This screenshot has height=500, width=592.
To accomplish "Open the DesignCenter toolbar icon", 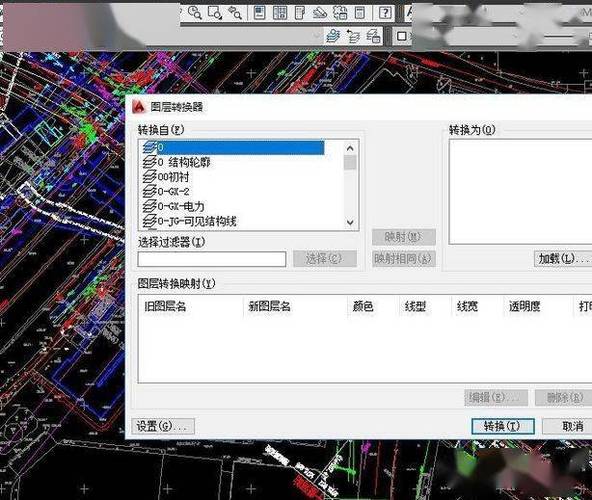I will tap(280, 13).
